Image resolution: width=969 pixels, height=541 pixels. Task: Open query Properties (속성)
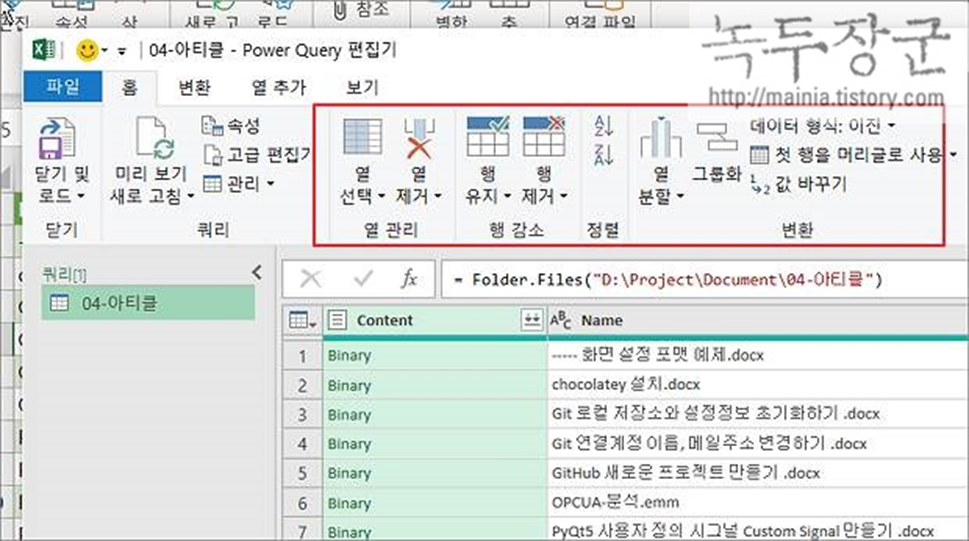tap(231, 126)
